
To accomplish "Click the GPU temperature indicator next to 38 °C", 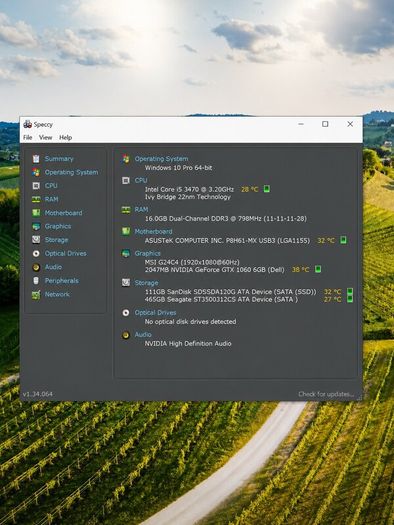I will coord(318,269).
